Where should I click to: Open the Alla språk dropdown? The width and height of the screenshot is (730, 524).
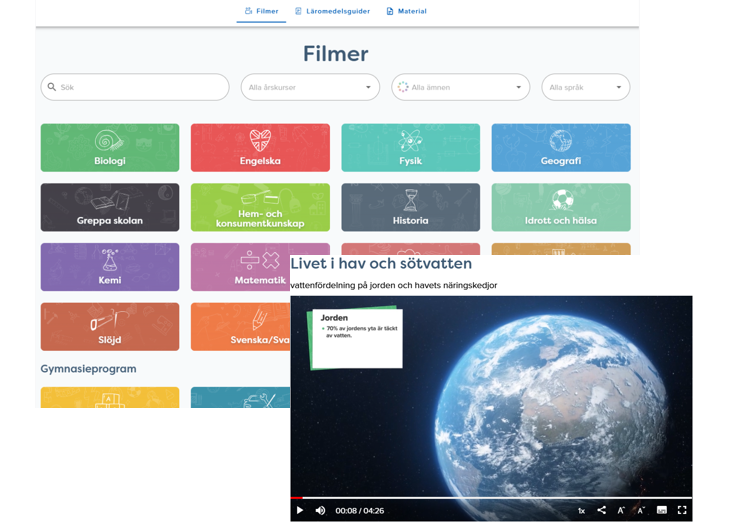point(585,87)
